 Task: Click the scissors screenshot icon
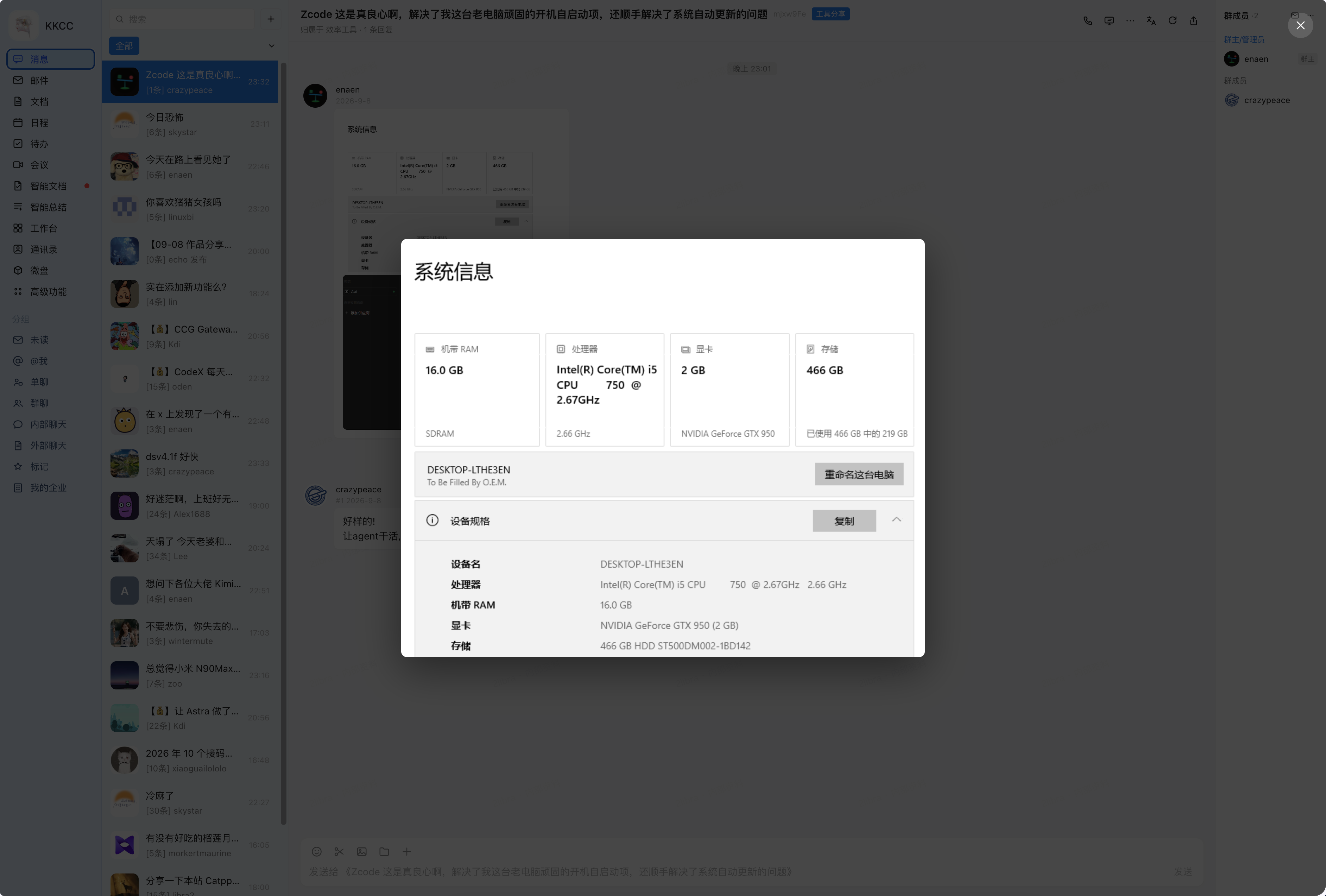pyautogui.click(x=339, y=852)
